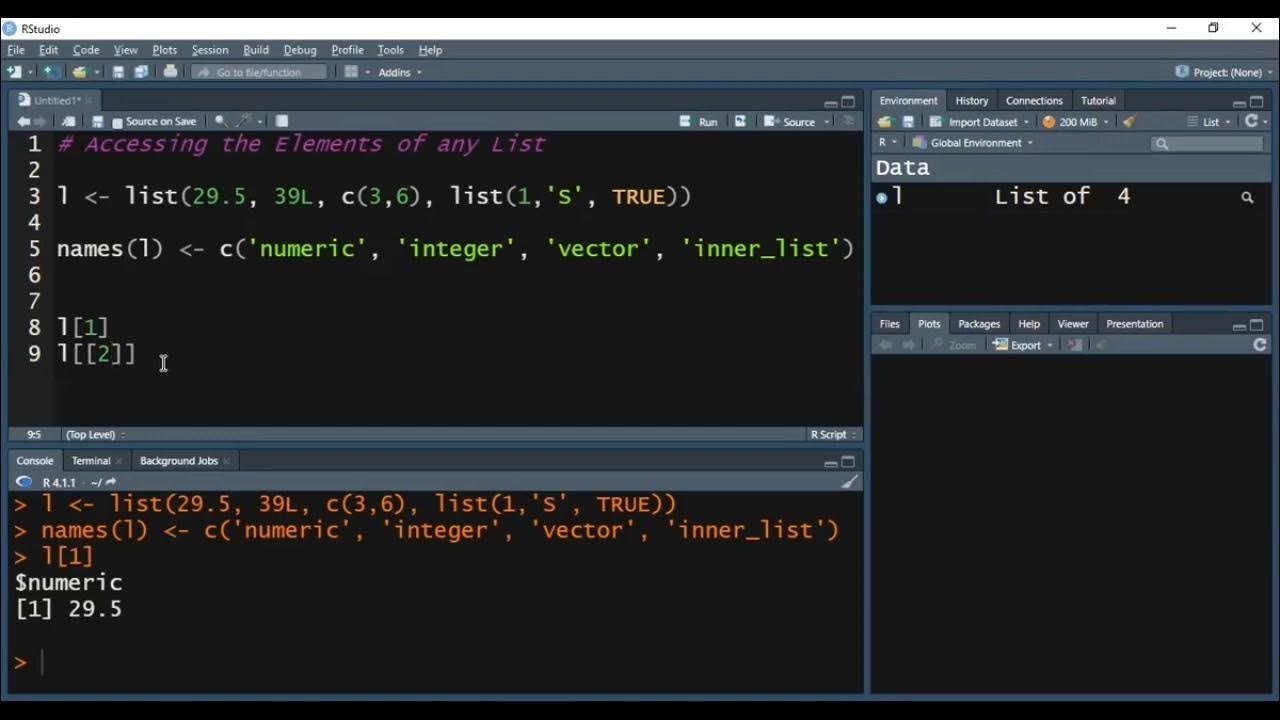The height and width of the screenshot is (720, 1280).
Task: Open the R Script file type selector
Action: [x=833, y=435]
